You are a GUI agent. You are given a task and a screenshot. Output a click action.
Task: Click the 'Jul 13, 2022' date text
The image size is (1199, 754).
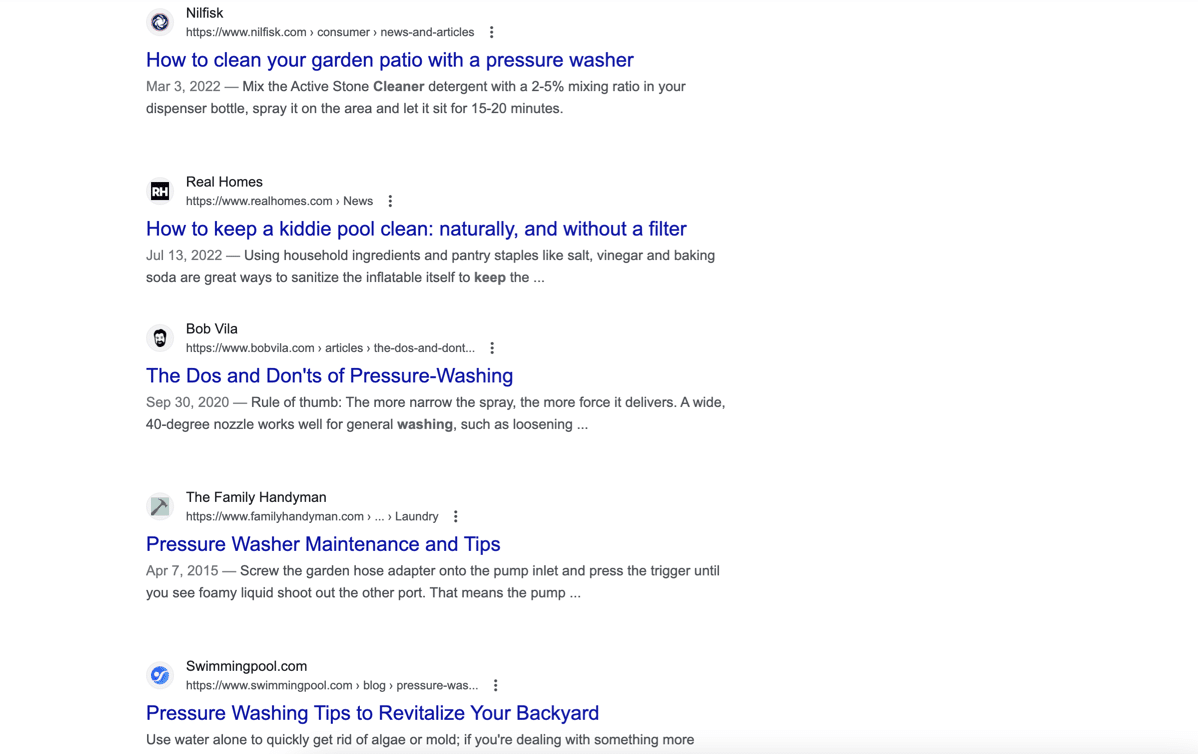tap(184, 255)
